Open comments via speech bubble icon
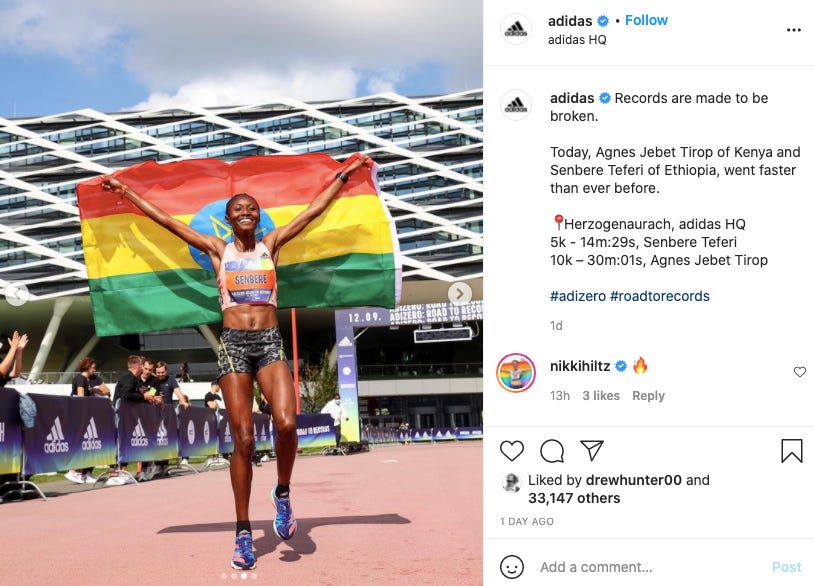 552,451
